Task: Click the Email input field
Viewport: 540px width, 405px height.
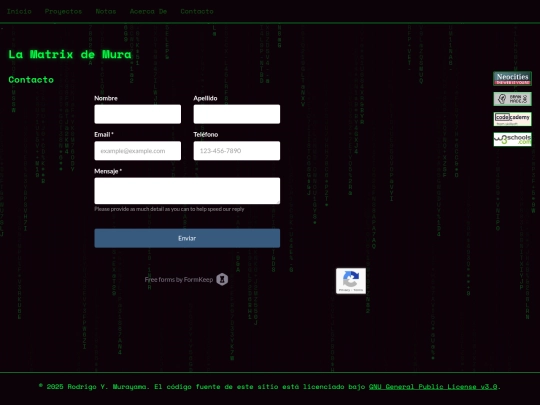Action: tap(137, 150)
